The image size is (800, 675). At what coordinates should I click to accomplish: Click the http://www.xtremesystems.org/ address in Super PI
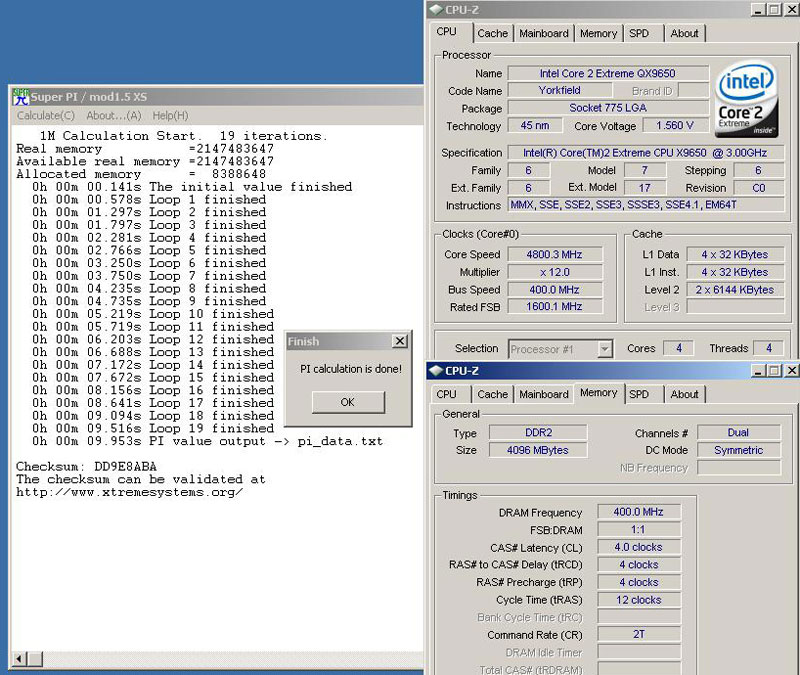(129, 492)
